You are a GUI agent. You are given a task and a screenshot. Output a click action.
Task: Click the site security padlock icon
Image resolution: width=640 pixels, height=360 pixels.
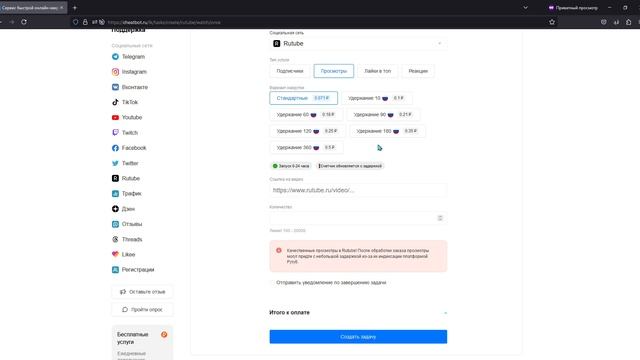[85, 22]
